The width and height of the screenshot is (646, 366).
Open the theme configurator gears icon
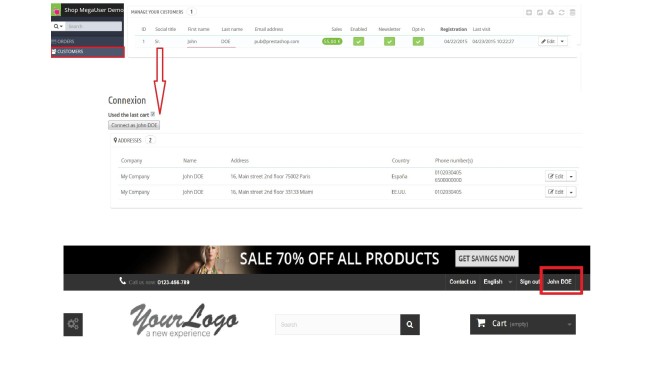point(73,324)
